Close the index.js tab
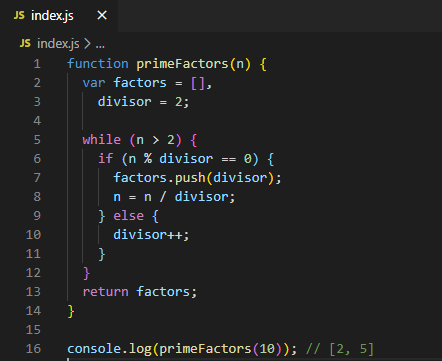Screen dimensions: 442x361 pos(102,15)
